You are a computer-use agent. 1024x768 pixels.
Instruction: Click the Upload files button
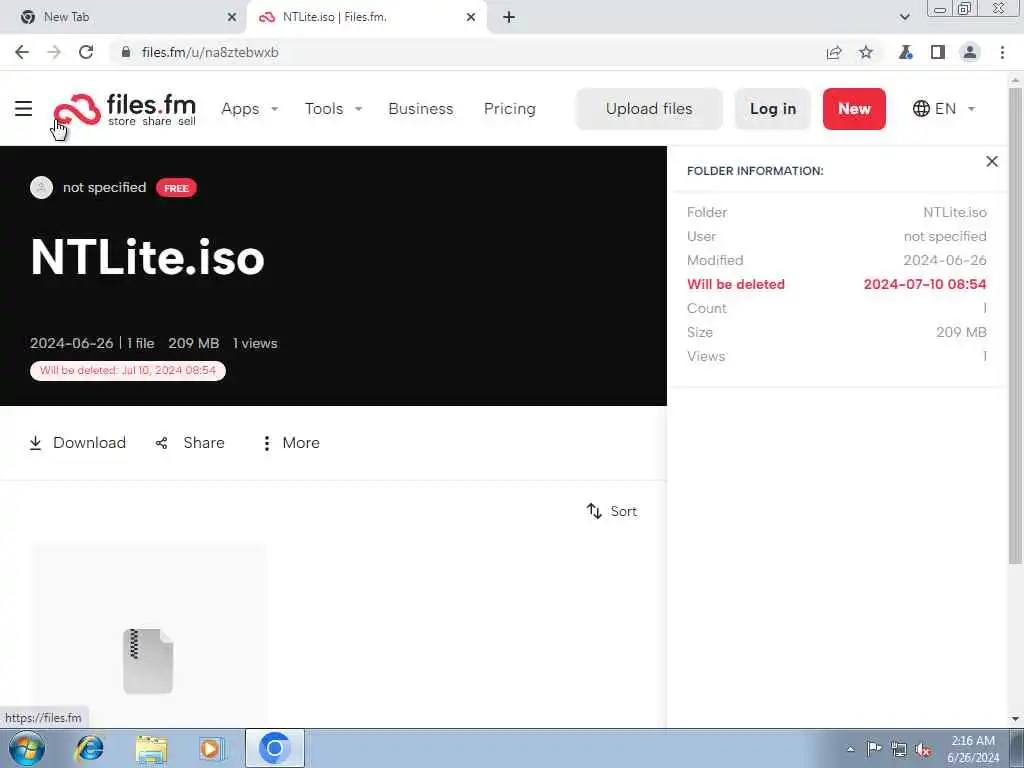click(649, 109)
